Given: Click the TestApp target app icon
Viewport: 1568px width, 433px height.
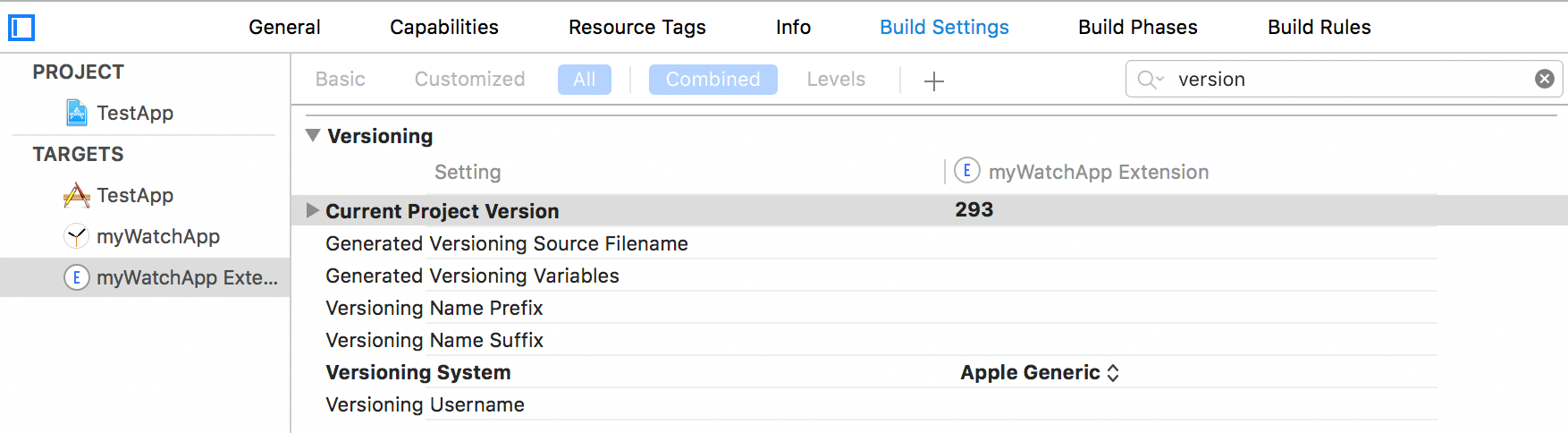Looking at the screenshot, I should tap(77, 195).
